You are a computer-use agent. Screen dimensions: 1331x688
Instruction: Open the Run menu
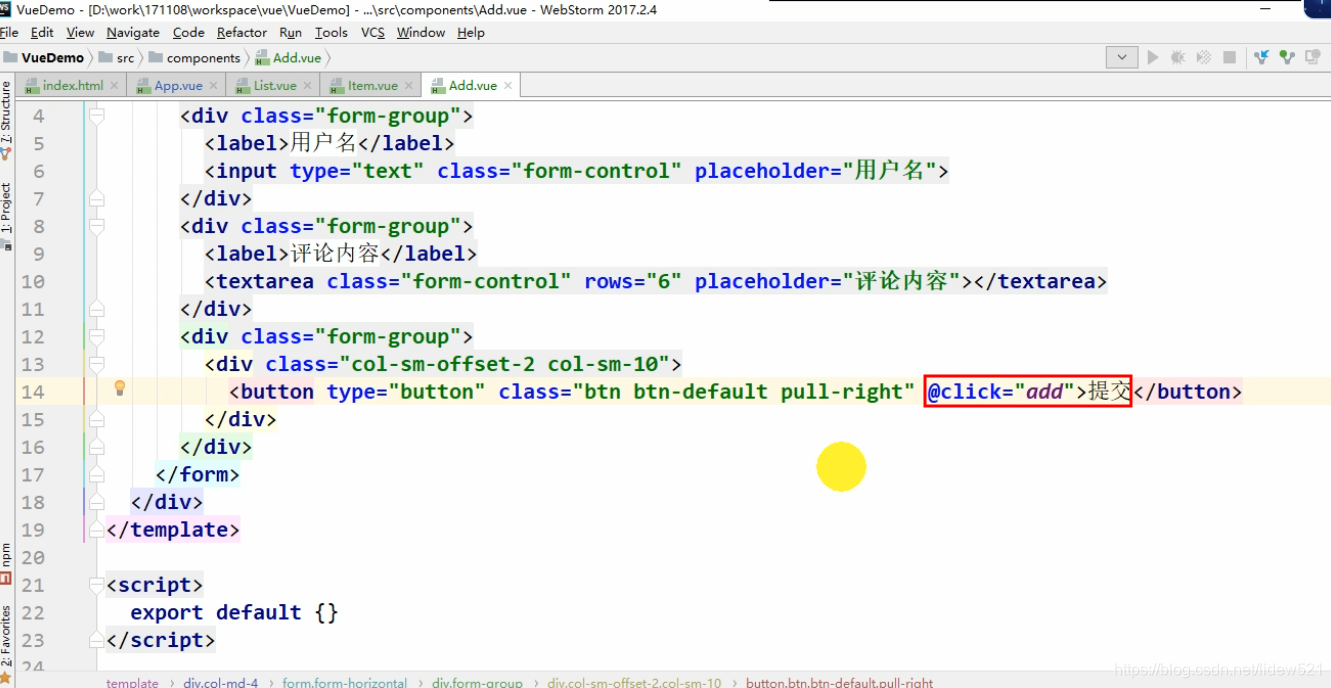[290, 33]
